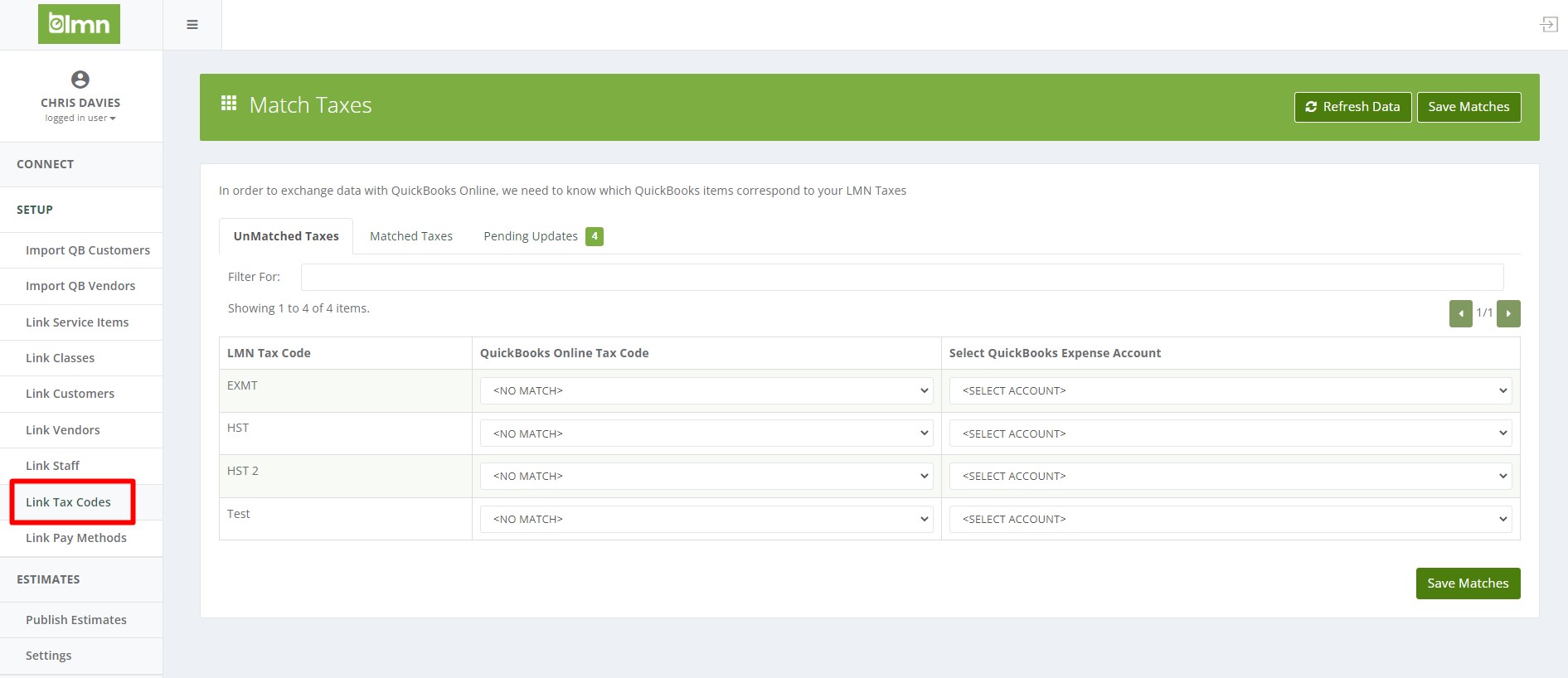The image size is (1568, 678).
Task: Click the CHRIS DAVIES user name
Action: click(80, 103)
